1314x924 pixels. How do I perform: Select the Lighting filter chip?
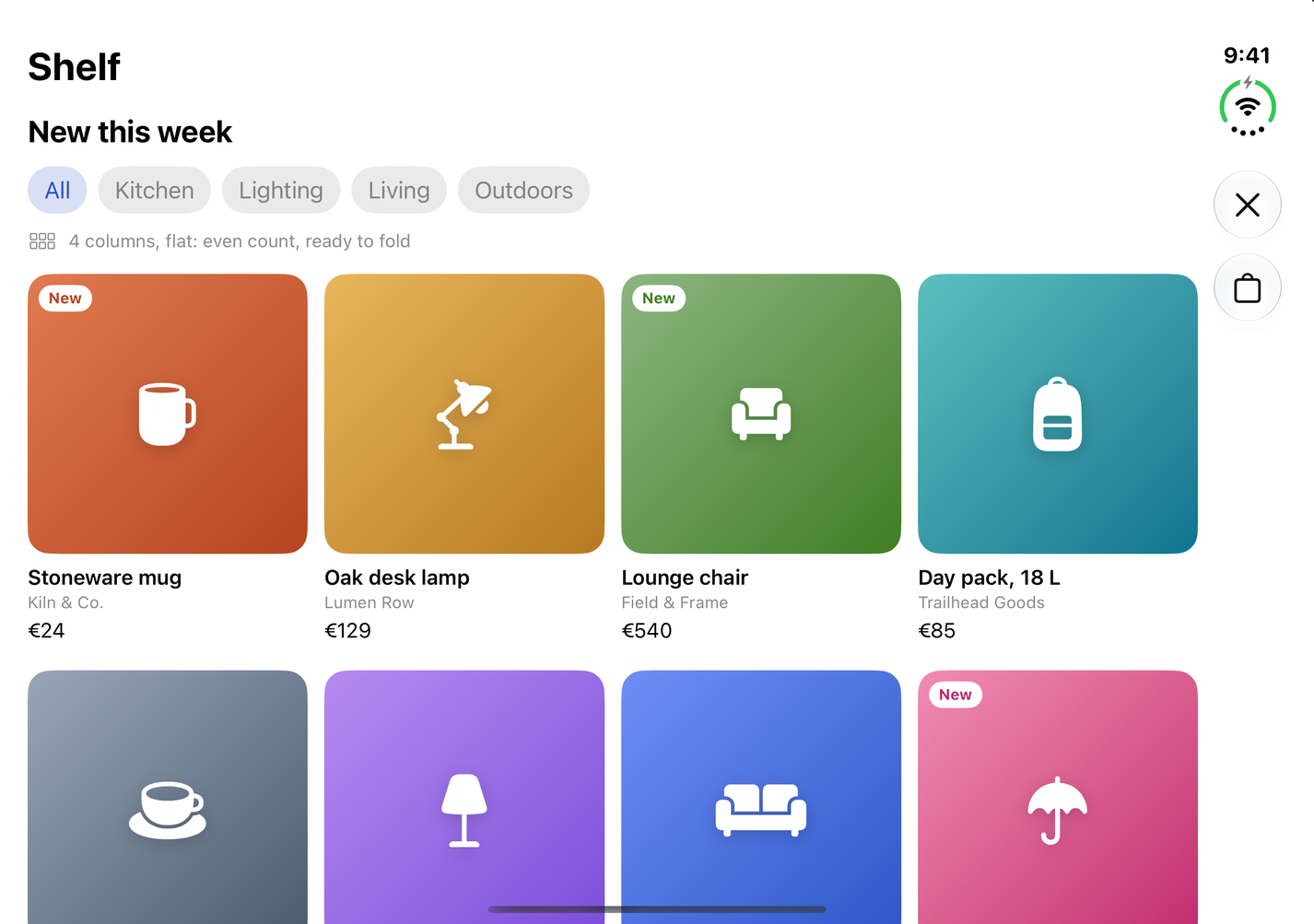[281, 190]
